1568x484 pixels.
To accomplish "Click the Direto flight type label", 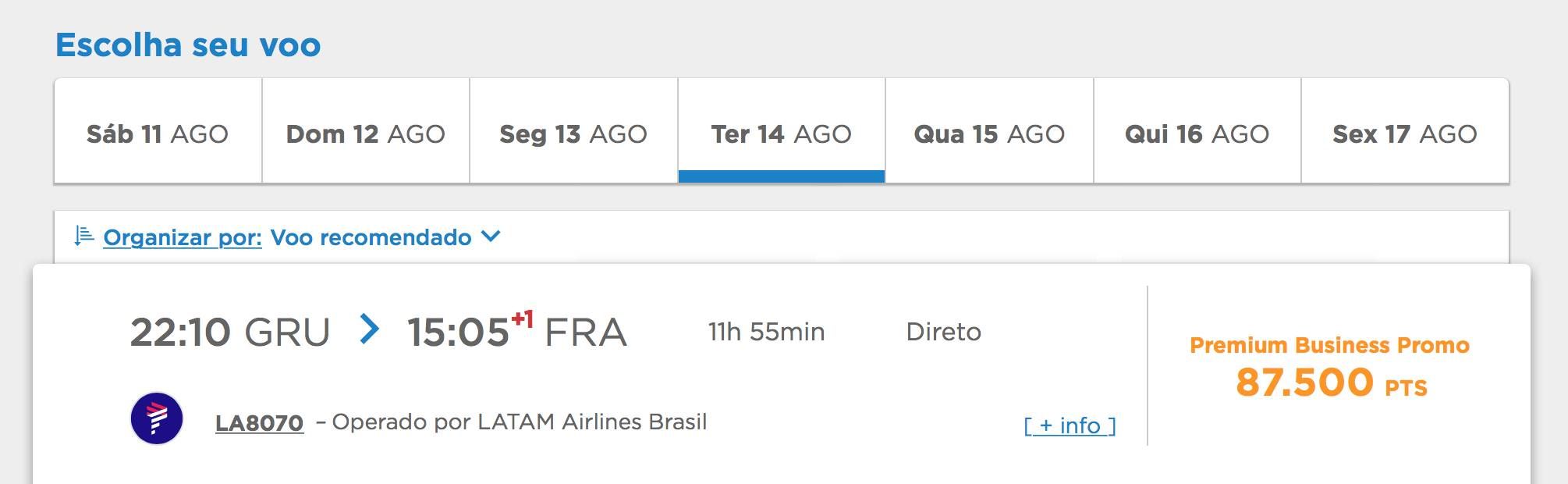I will pyautogui.click(x=943, y=332).
